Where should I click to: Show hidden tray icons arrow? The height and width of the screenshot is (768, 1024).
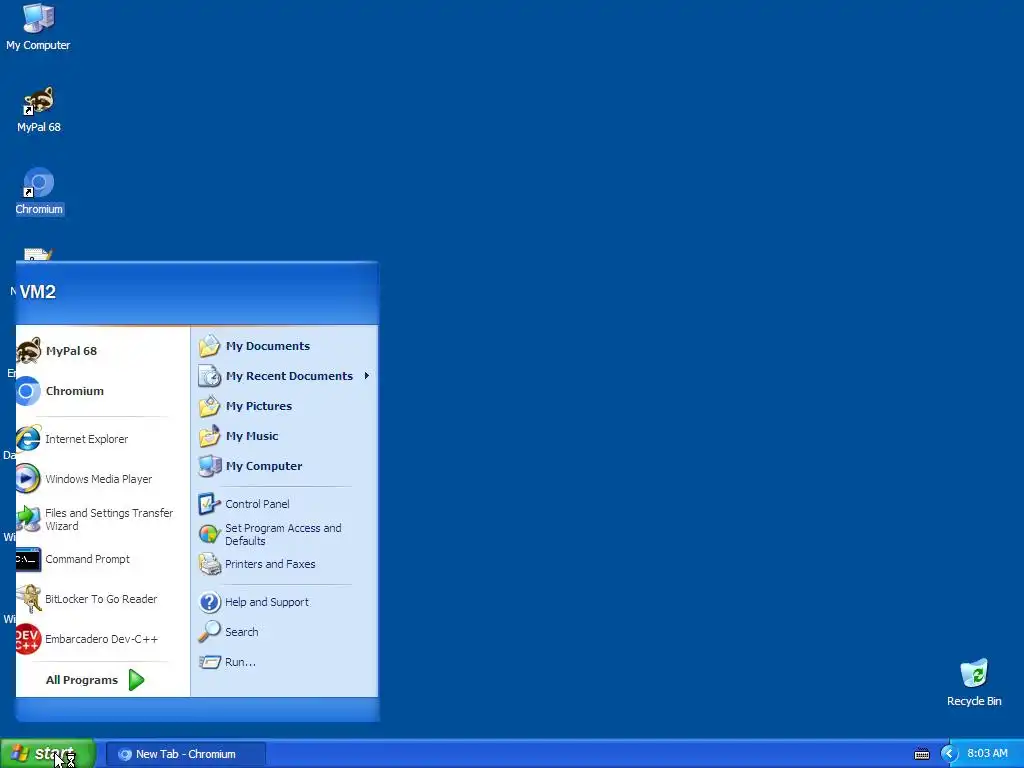948,754
